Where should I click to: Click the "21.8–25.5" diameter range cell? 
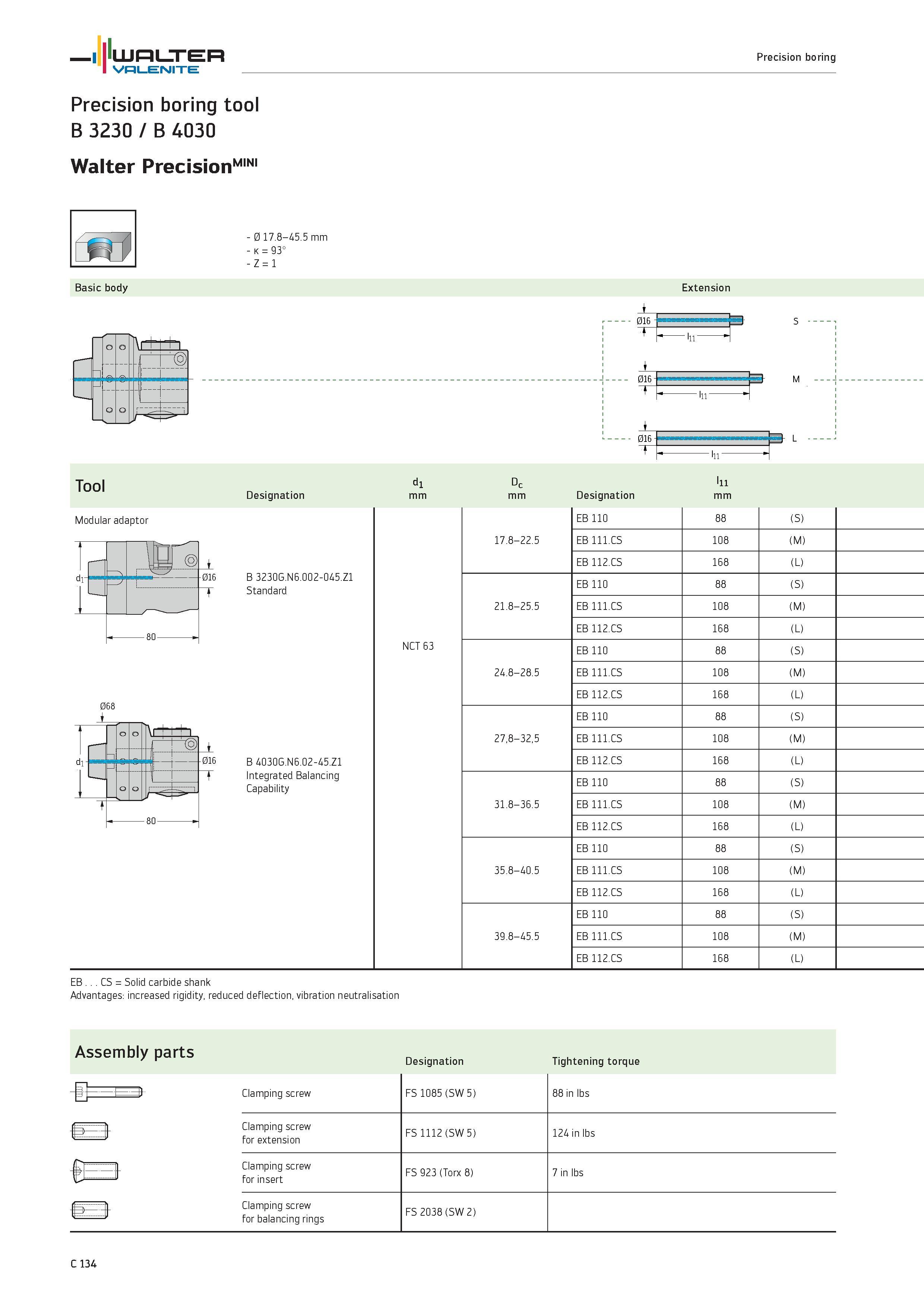tap(516, 606)
